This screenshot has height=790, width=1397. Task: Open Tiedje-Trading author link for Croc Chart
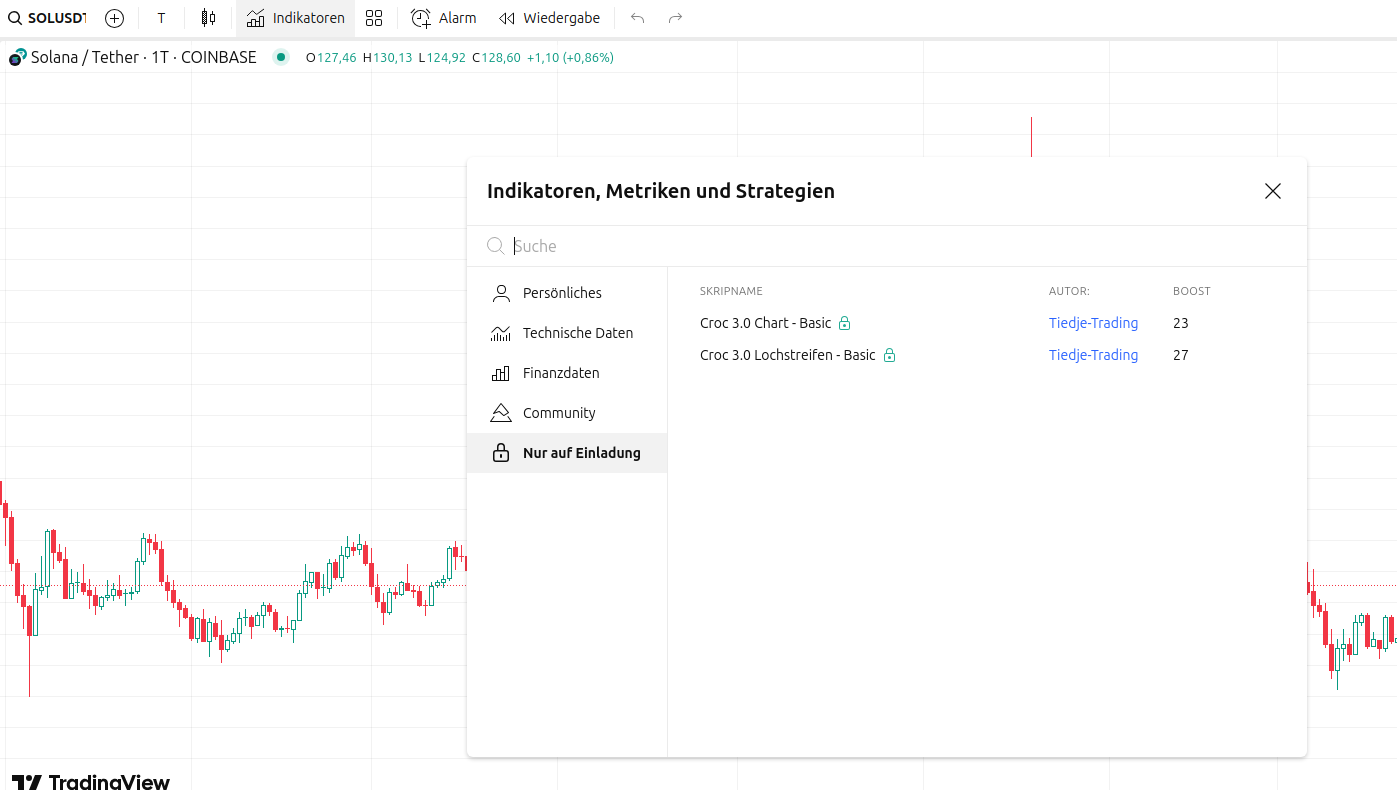pos(1093,323)
